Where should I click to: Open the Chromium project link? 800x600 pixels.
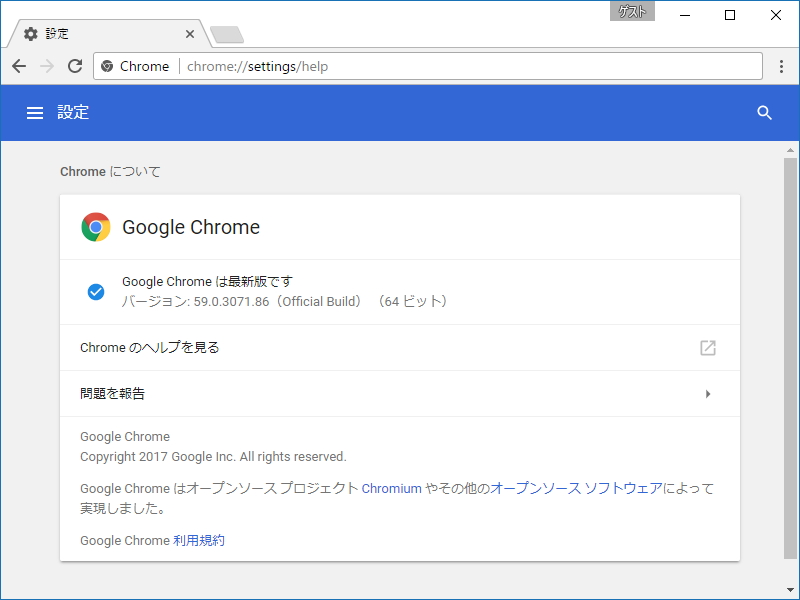pyautogui.click(x=391, y=489)
